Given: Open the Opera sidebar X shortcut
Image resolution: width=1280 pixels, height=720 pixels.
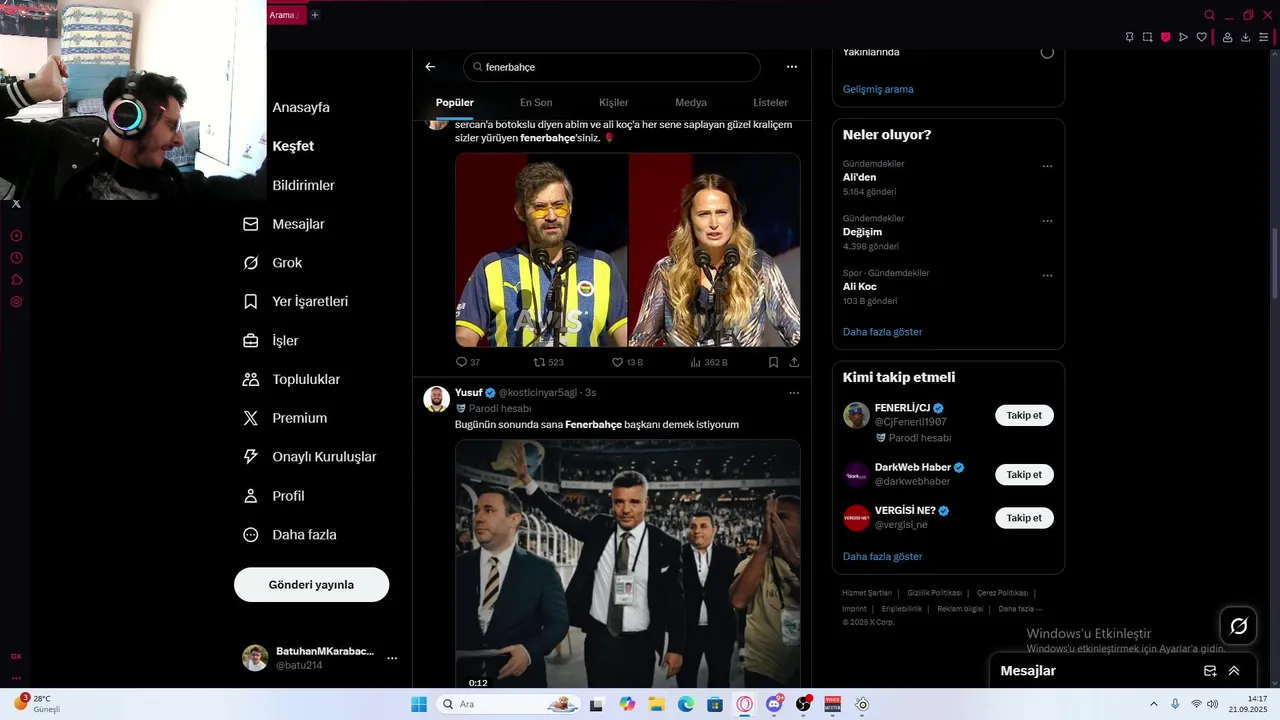Looking at the screenshot, I should 16,204.
